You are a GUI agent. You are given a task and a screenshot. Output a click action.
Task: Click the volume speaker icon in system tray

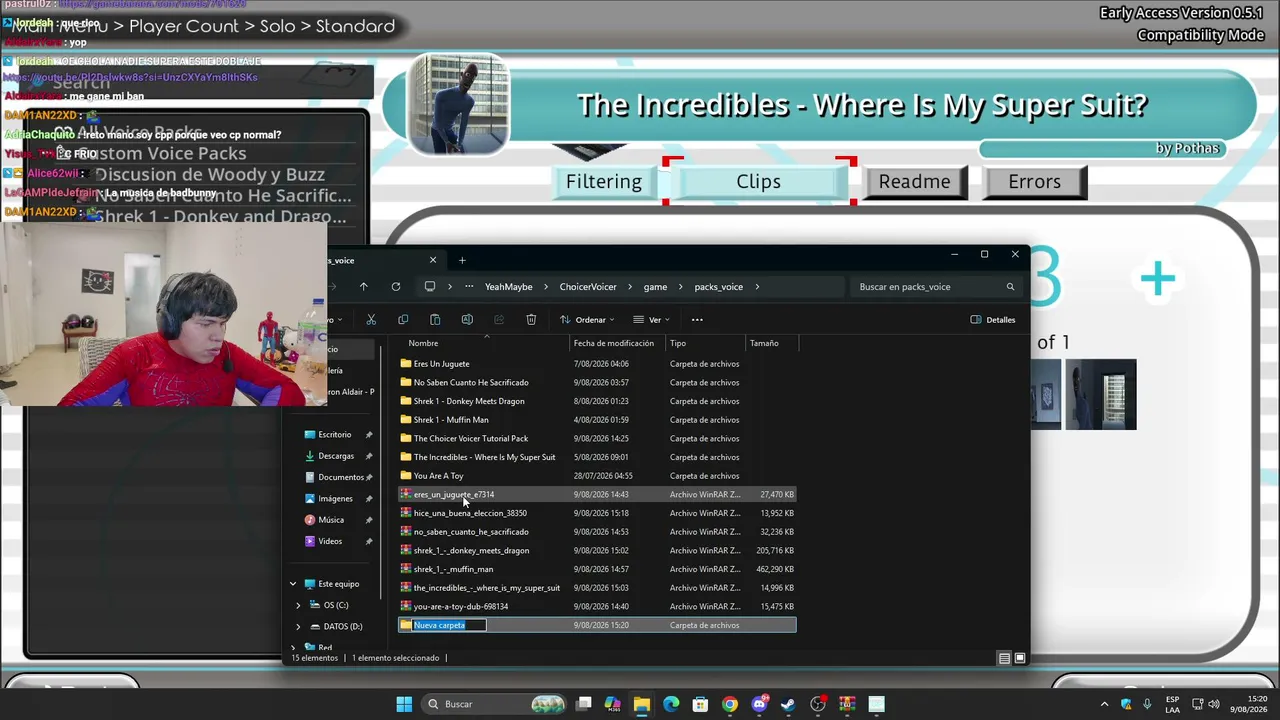[1216, 704]
